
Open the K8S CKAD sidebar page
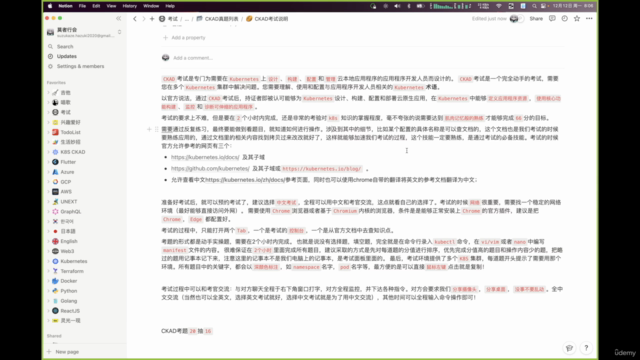(x=73, y=152)
